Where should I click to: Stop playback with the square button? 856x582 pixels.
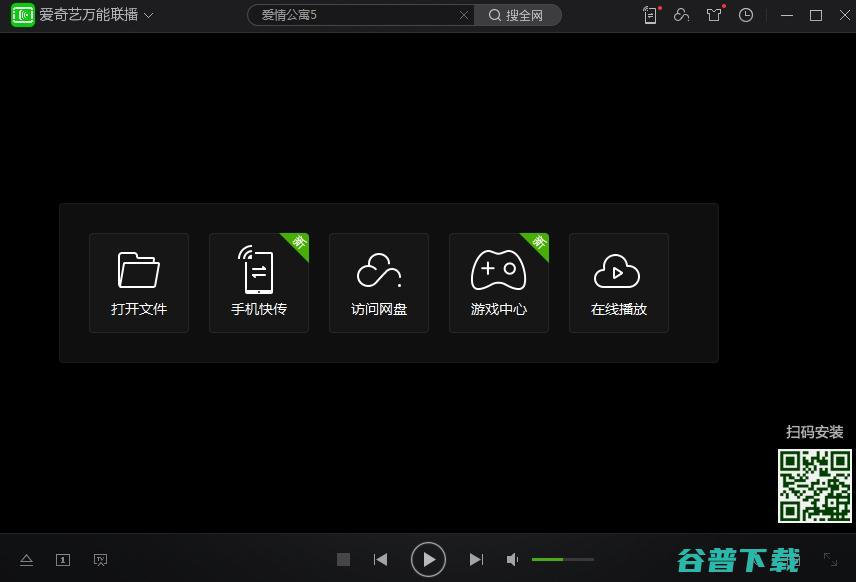343,560
